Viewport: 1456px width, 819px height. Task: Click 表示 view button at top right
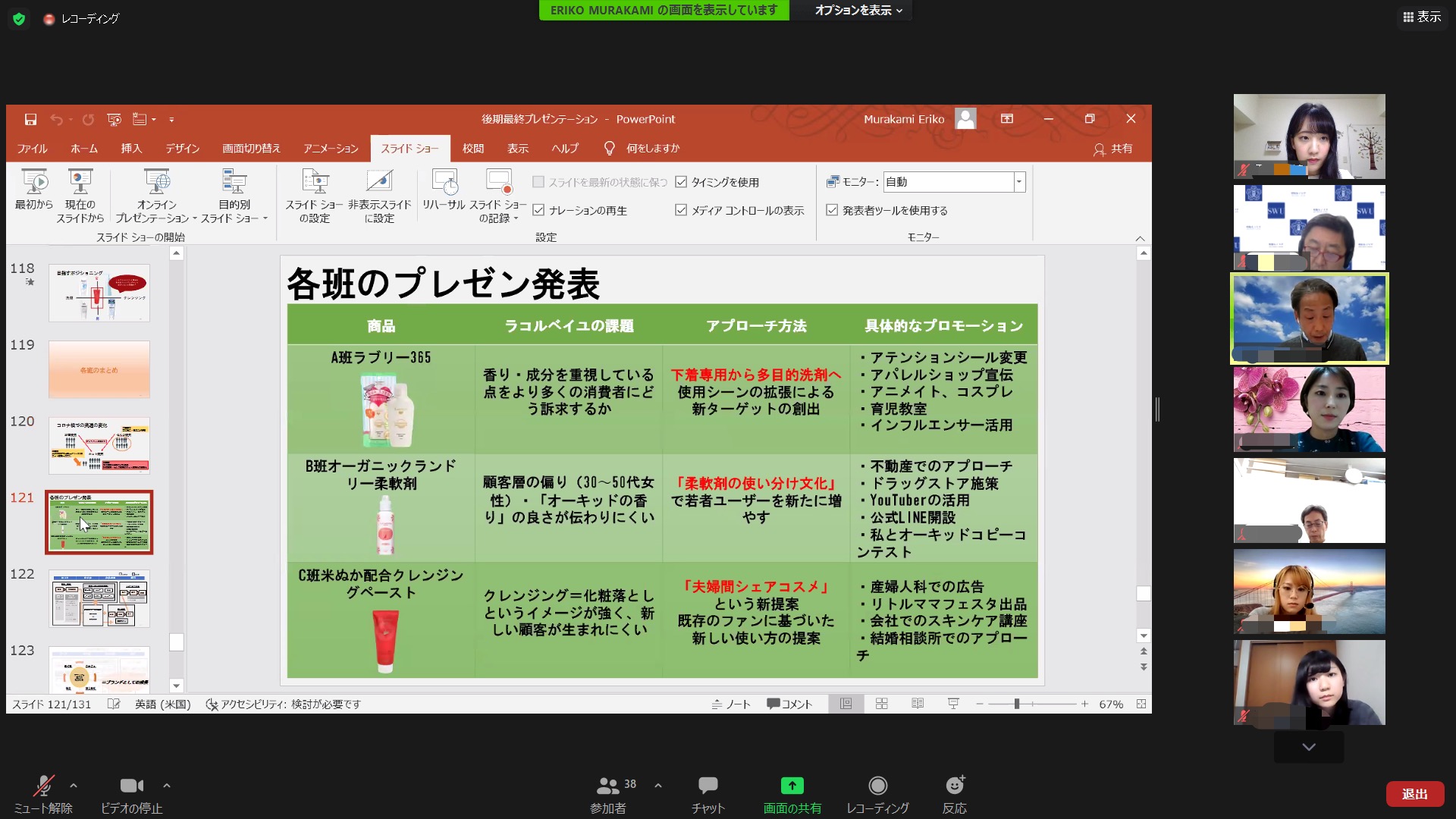tap(1421, 17)
